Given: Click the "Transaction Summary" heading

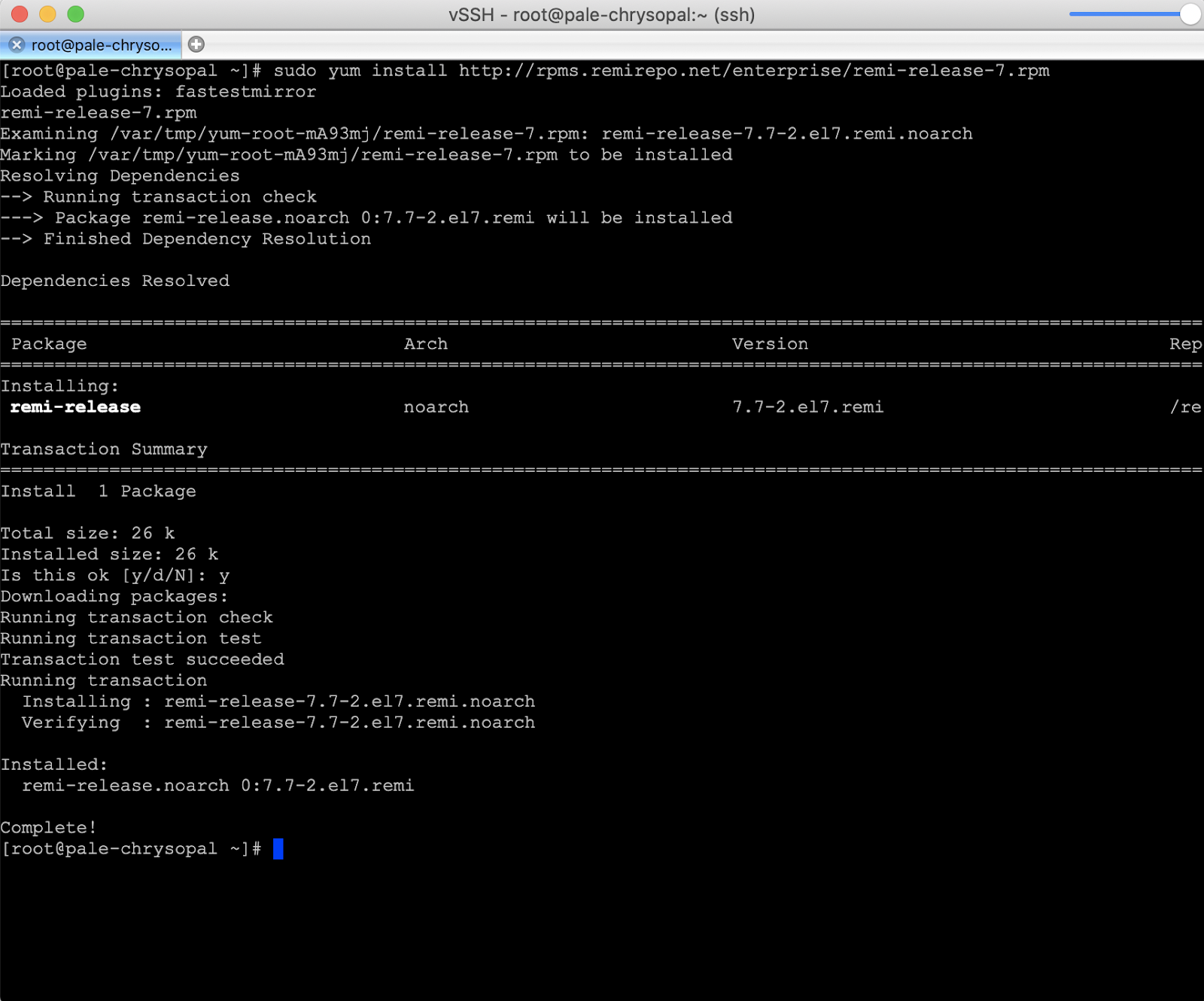Looking at the screenshot, I should (104, 450).
